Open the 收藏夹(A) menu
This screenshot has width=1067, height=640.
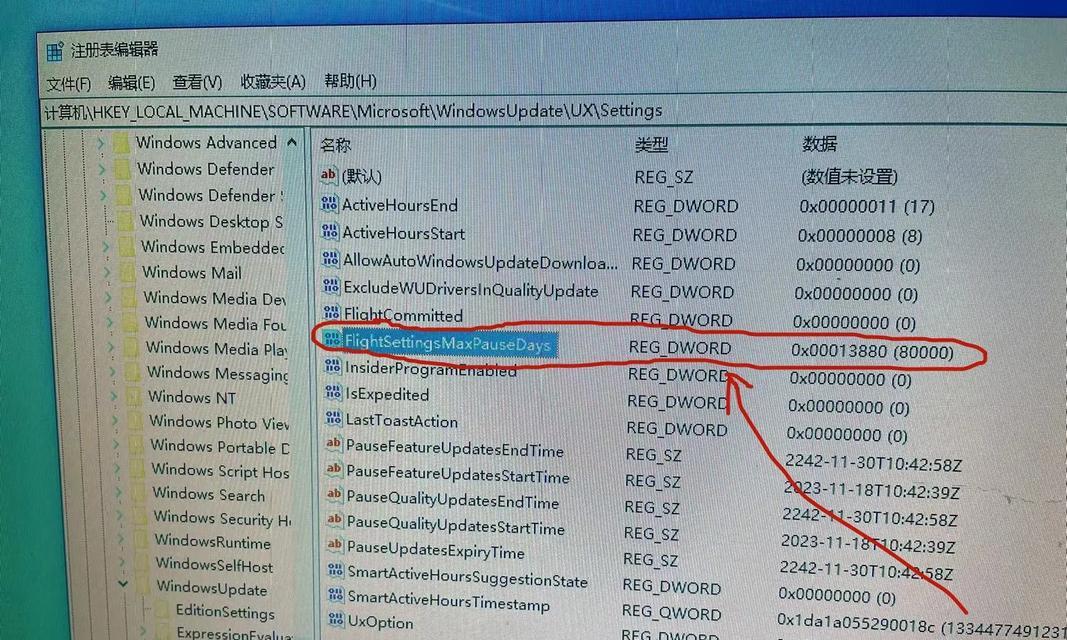point(273,82)
